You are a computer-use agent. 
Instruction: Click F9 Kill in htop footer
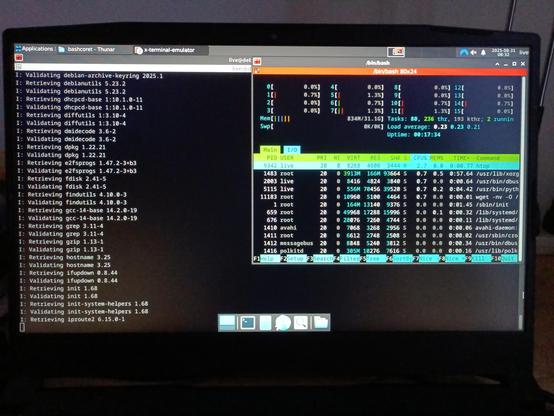tap(478, 259)
